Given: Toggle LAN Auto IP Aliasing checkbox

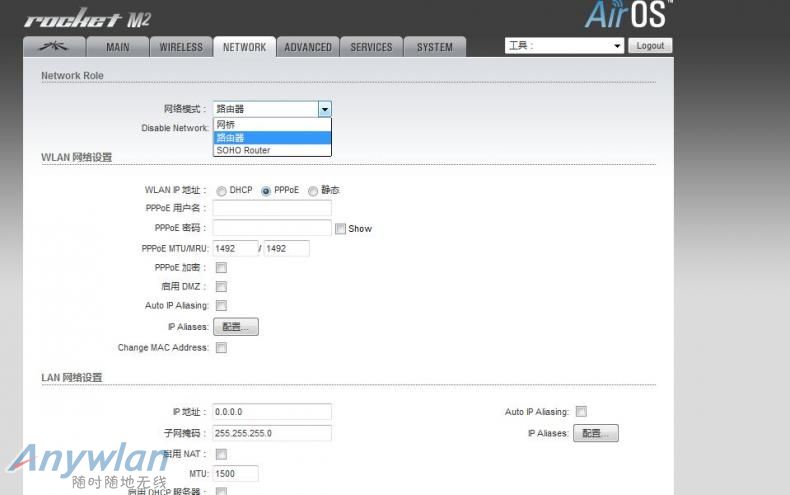Looking at the screenshot, I should [x=581, y=412].
